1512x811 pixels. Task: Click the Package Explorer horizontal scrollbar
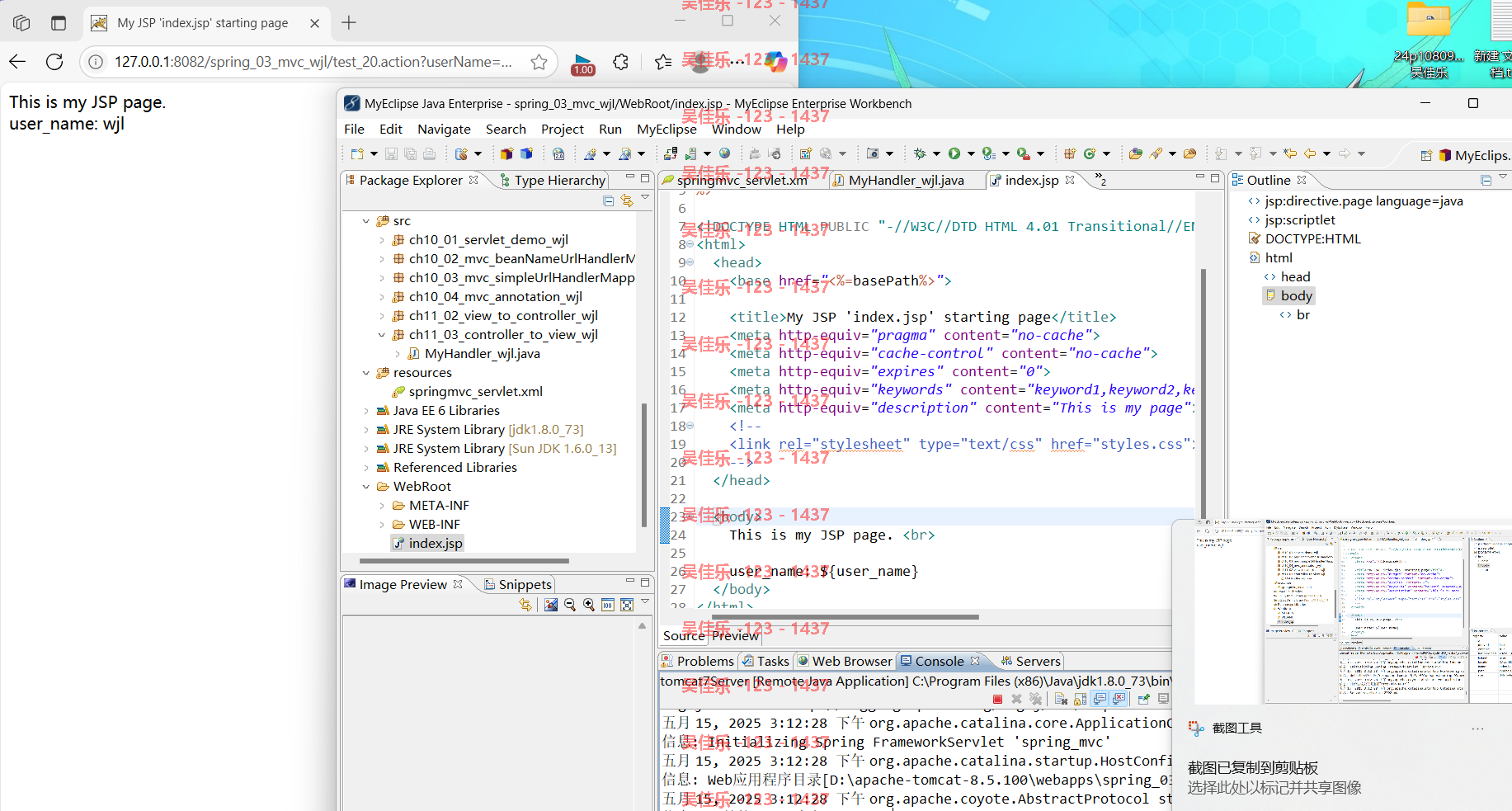[x=464, y=561]
